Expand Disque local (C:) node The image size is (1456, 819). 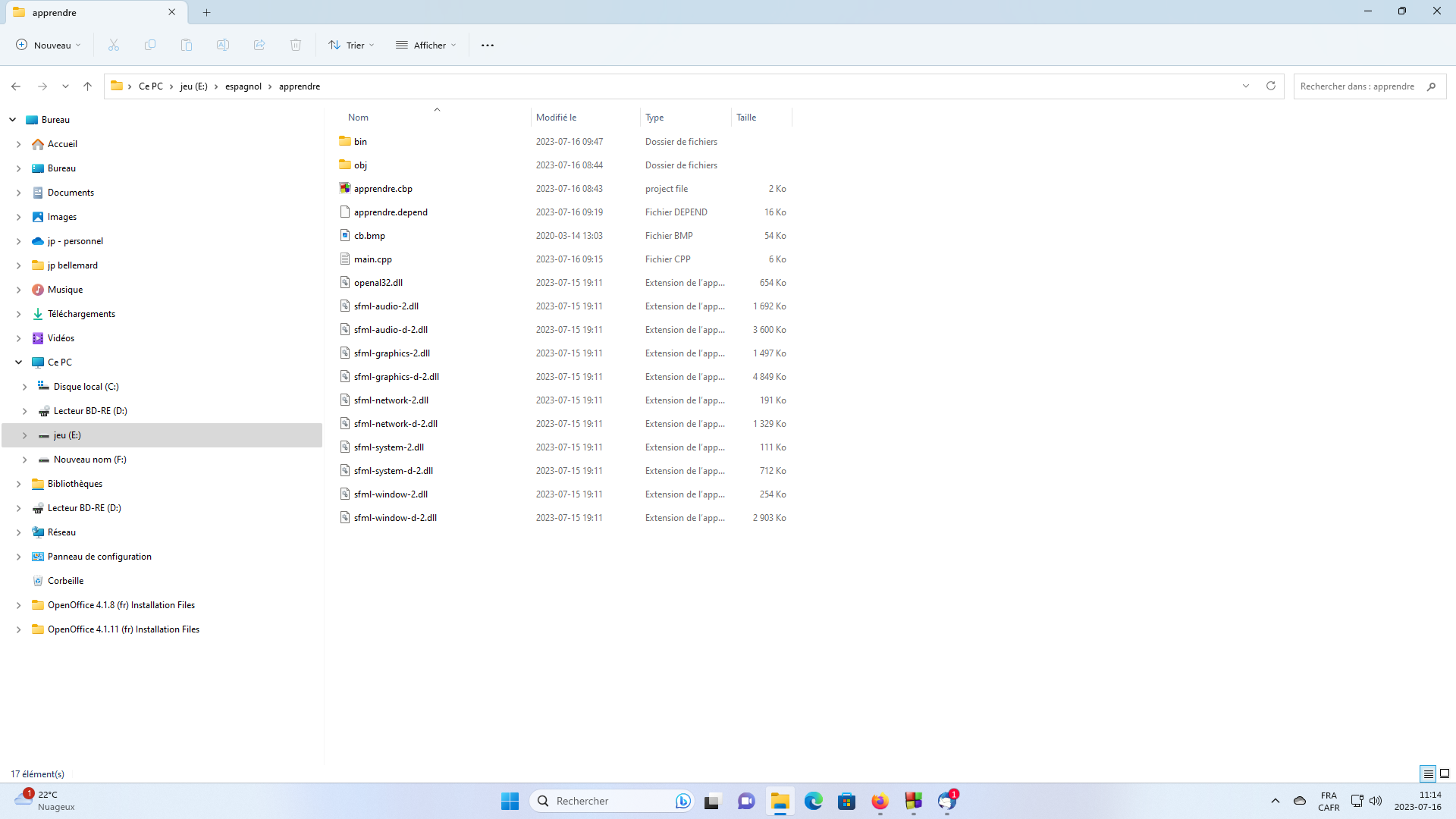click(25, 387)
